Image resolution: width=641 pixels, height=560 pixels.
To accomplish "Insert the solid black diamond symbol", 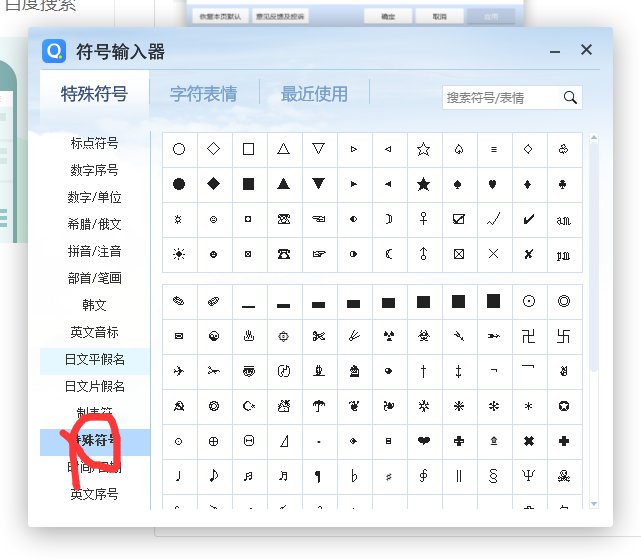I will [214, 184].
